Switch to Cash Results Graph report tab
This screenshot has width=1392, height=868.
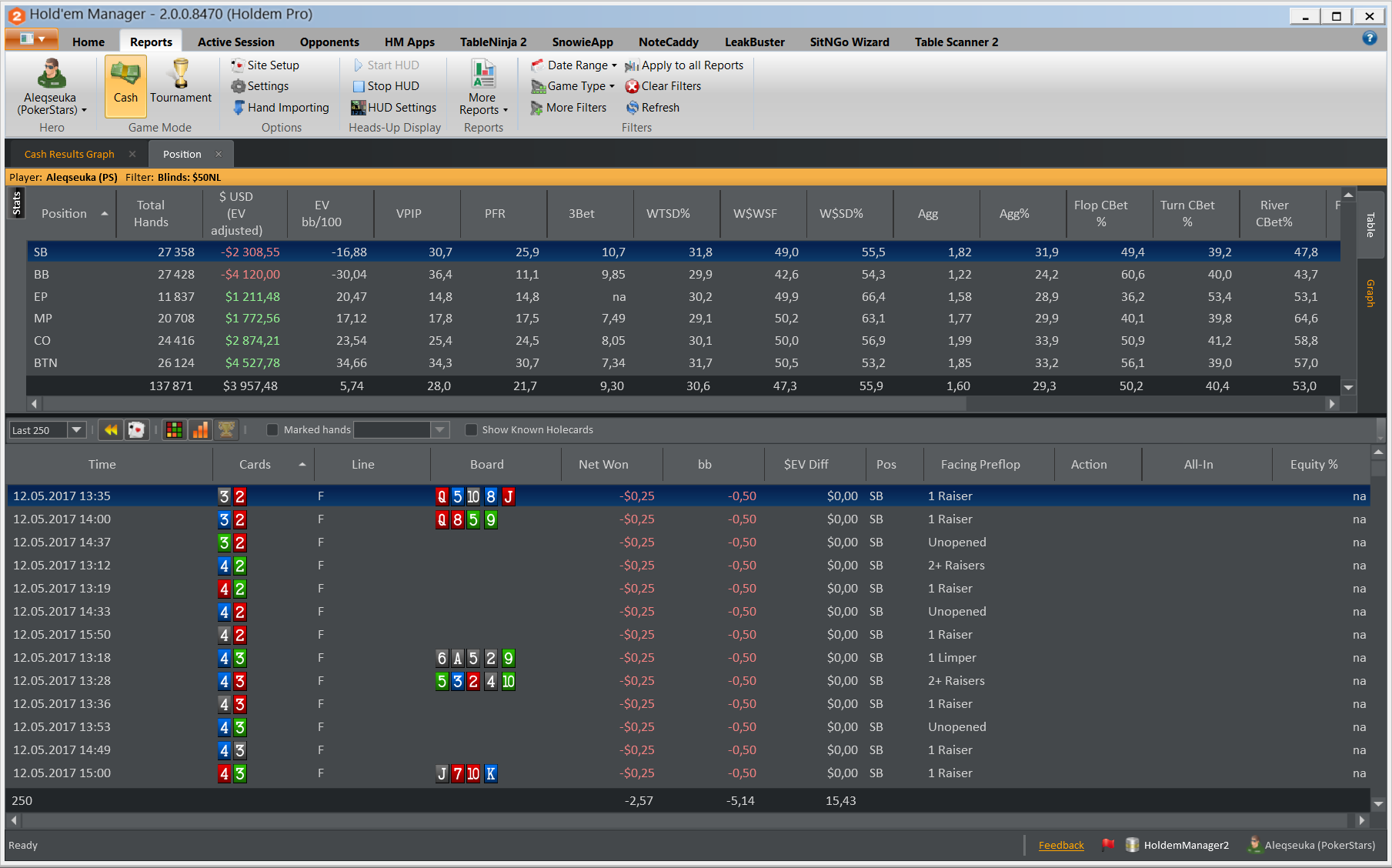click(69, 155)
